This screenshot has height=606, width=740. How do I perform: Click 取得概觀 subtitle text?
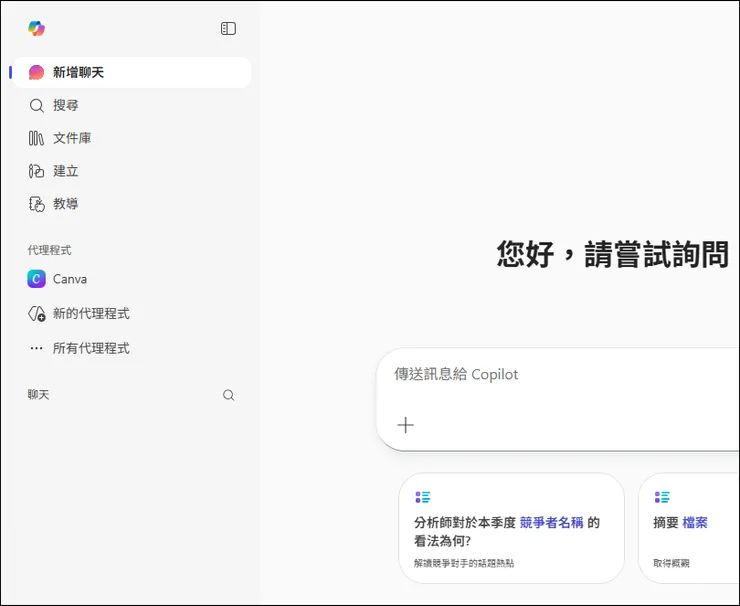pyautogui.click(x=671, y=563)
